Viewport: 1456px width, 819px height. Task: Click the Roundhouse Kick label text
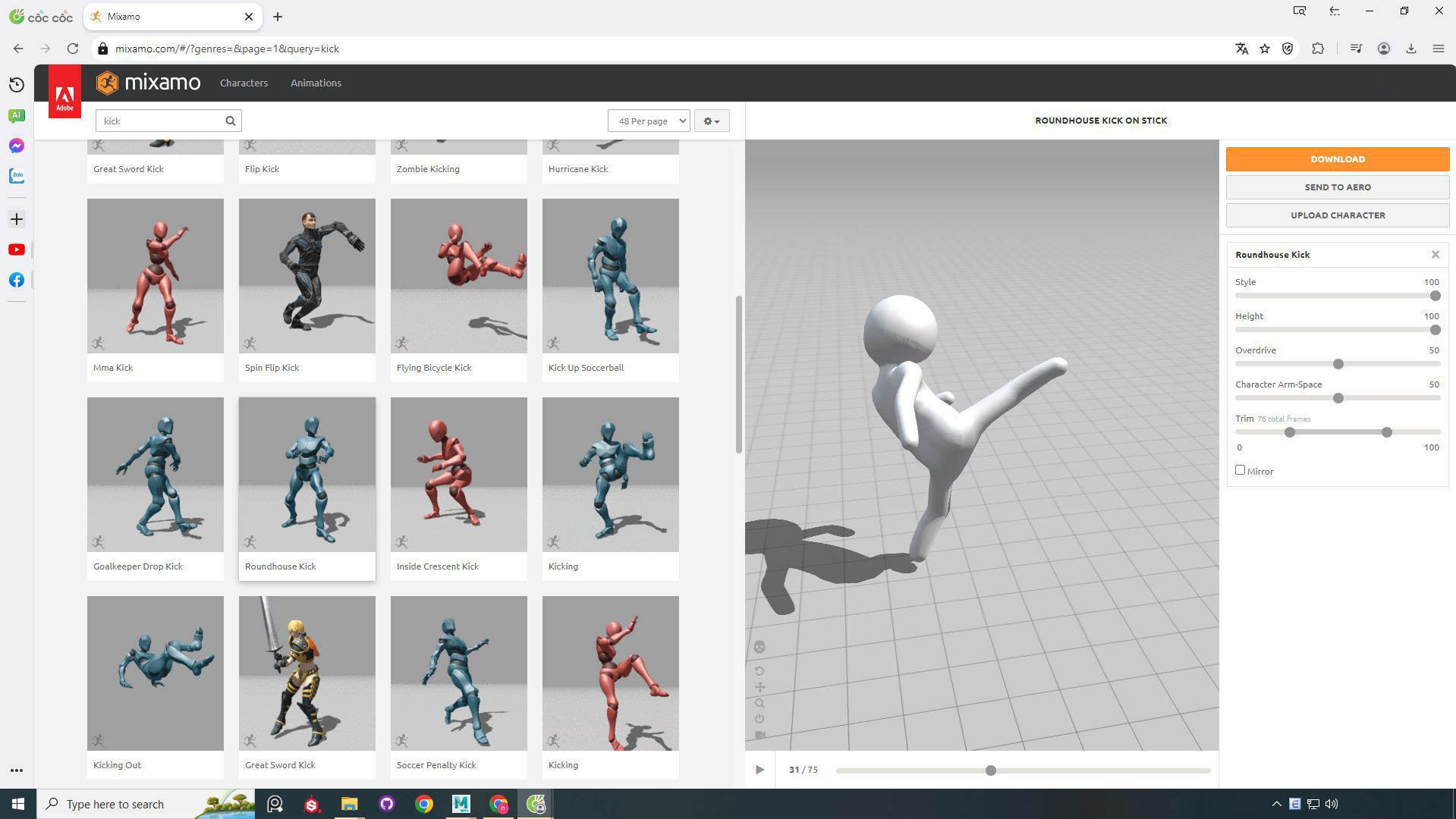pyautogui.click(x=281, y=566)
